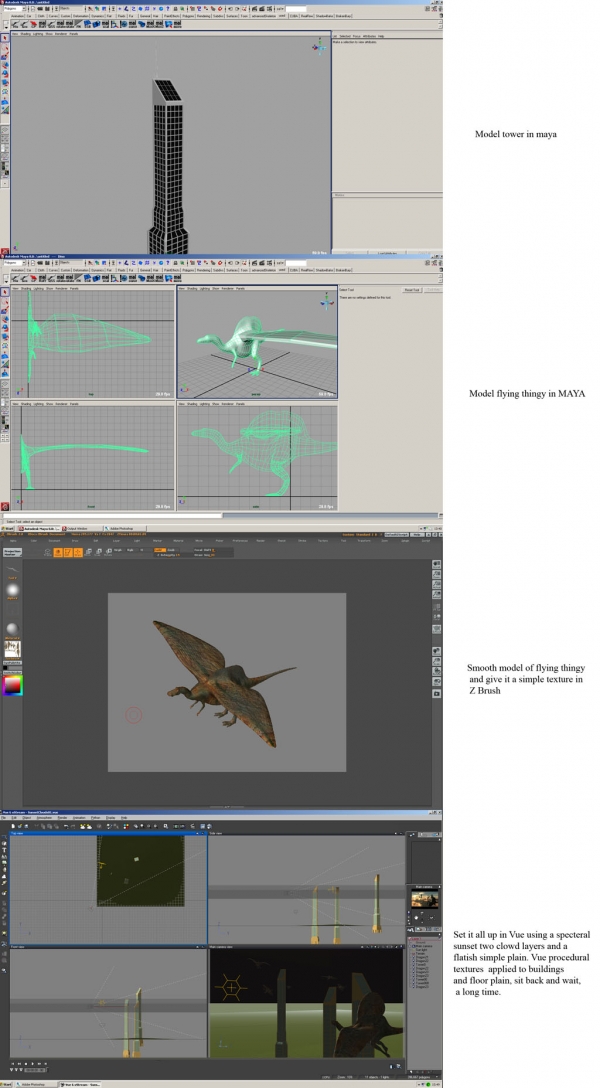Switch to Adobe Photoshop button in bottom taskbar

pos(35,1084)
